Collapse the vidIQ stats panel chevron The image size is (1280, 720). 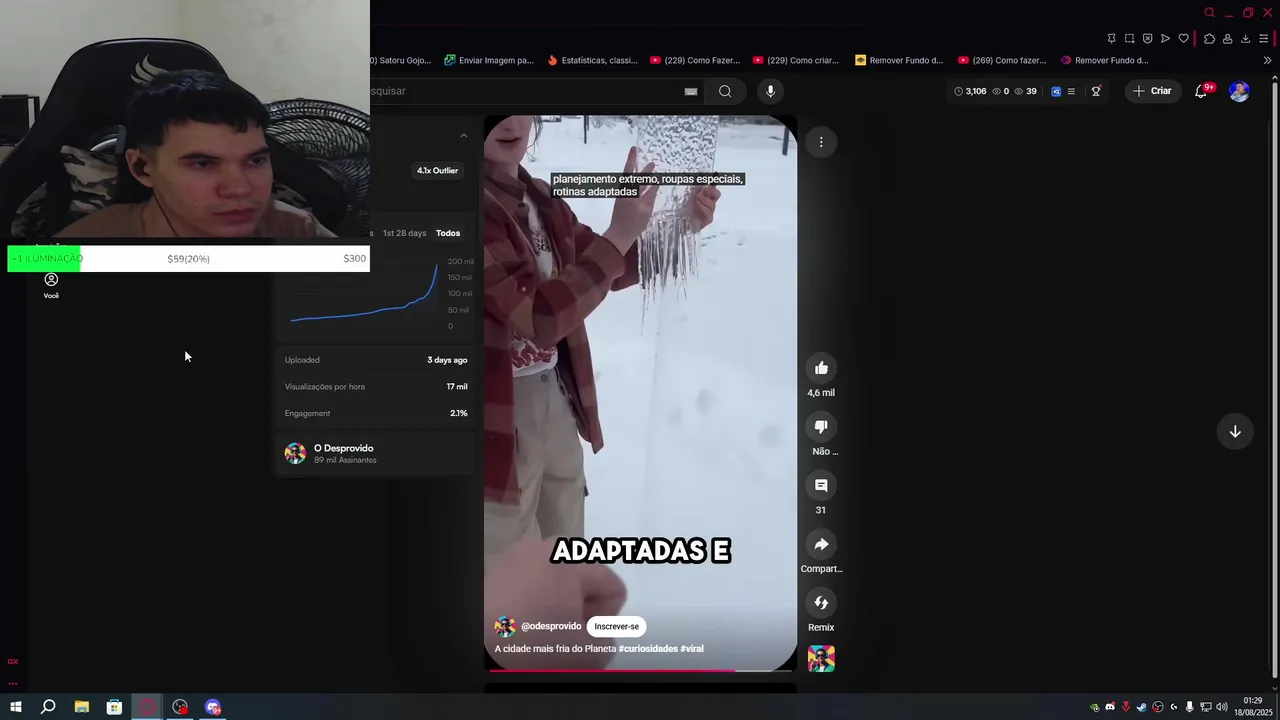point(463,135)
